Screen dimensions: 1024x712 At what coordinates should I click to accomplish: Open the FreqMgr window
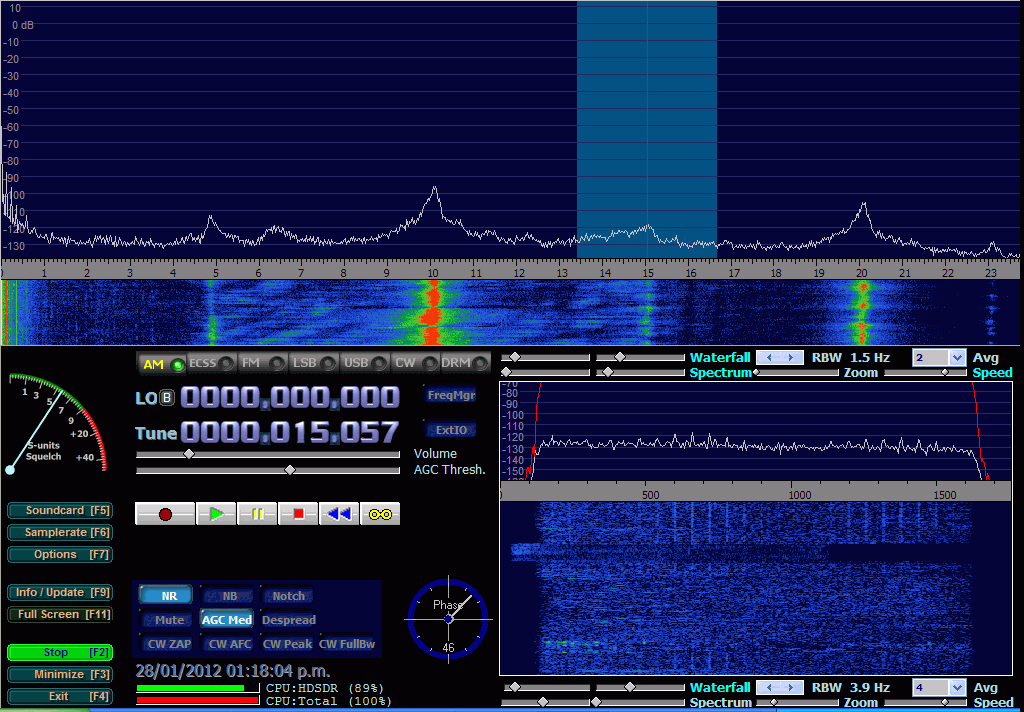pos(448,394)
